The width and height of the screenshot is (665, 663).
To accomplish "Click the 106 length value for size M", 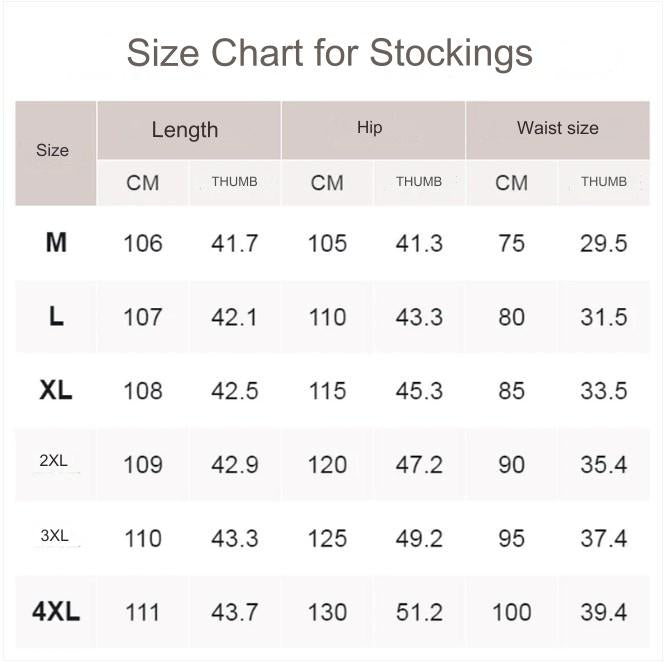I will point(143,243).
